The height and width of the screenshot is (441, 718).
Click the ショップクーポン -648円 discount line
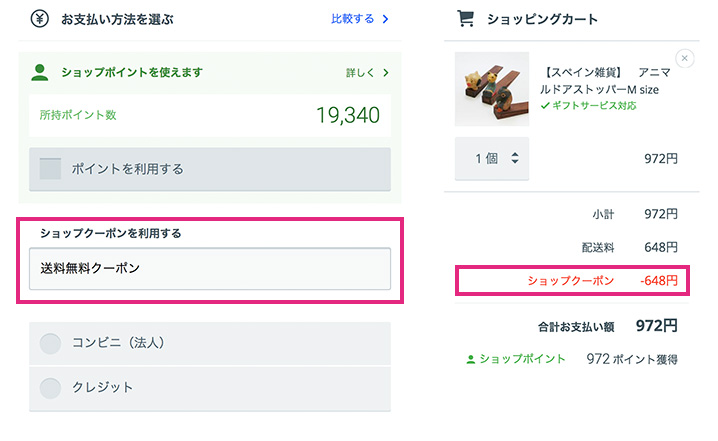coord(572,280)
